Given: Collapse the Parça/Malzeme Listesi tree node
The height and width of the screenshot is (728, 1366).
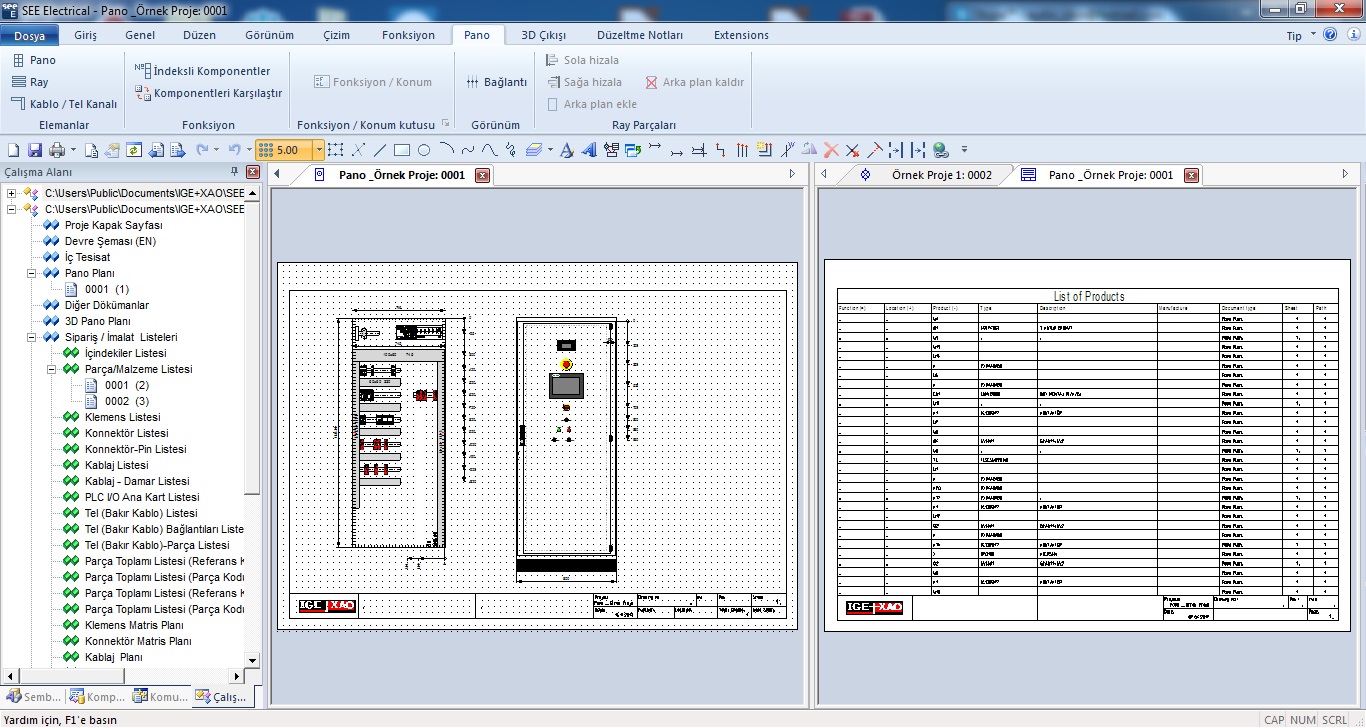Looking at the screenshot, I should tap(52, 369).
